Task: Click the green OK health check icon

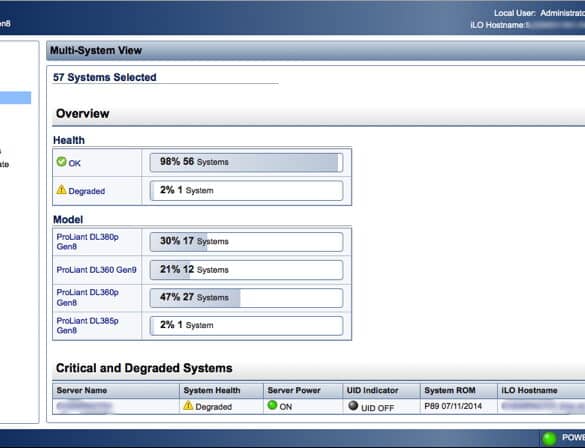Action: click(62, 162)
